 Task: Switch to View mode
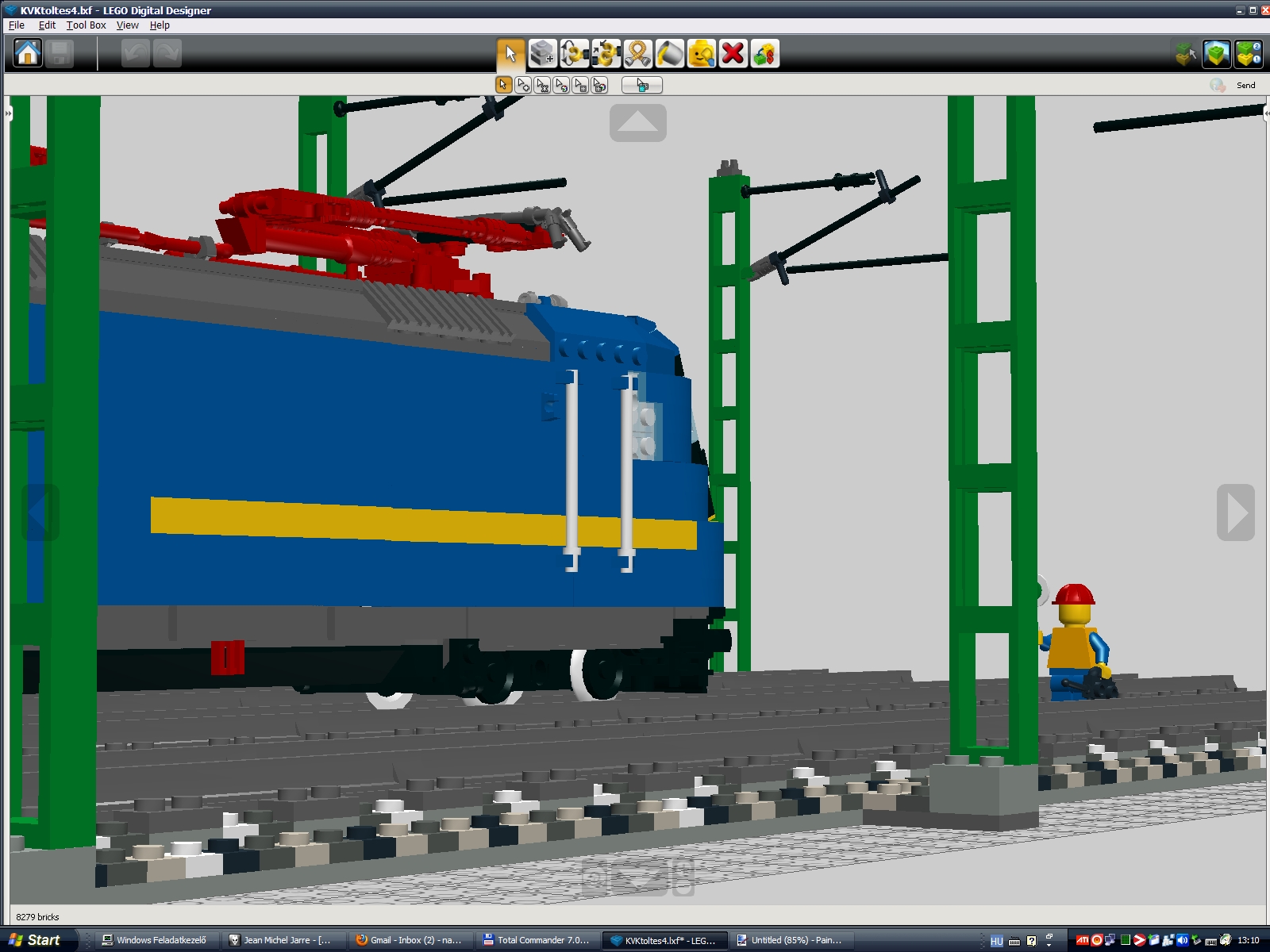coord(1217,54)
